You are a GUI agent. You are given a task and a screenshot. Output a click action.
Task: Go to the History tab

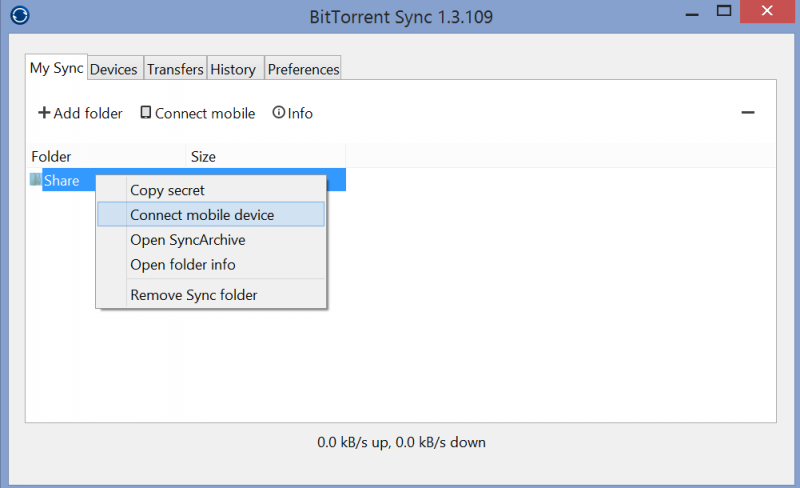coord(233,69)
